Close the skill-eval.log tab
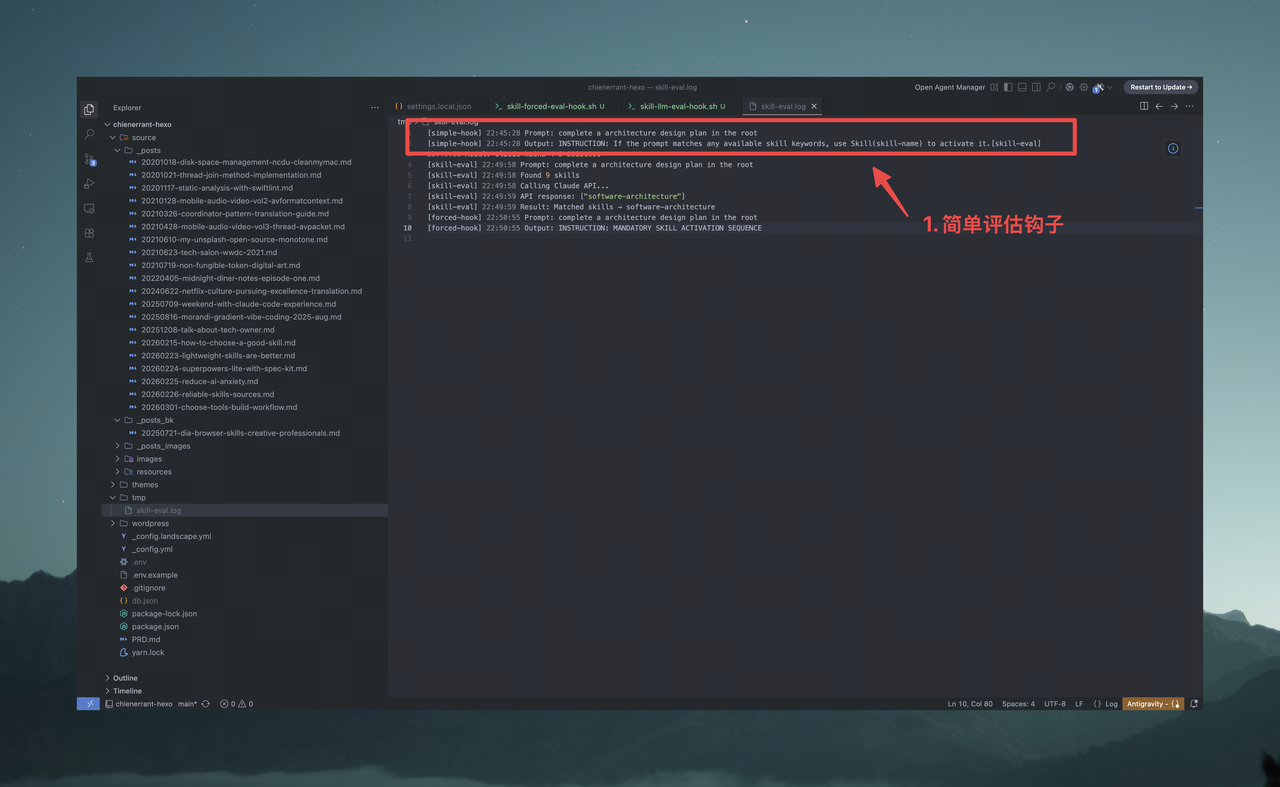This screenshot has width=1280, height=787. click(x=814, y=106)
